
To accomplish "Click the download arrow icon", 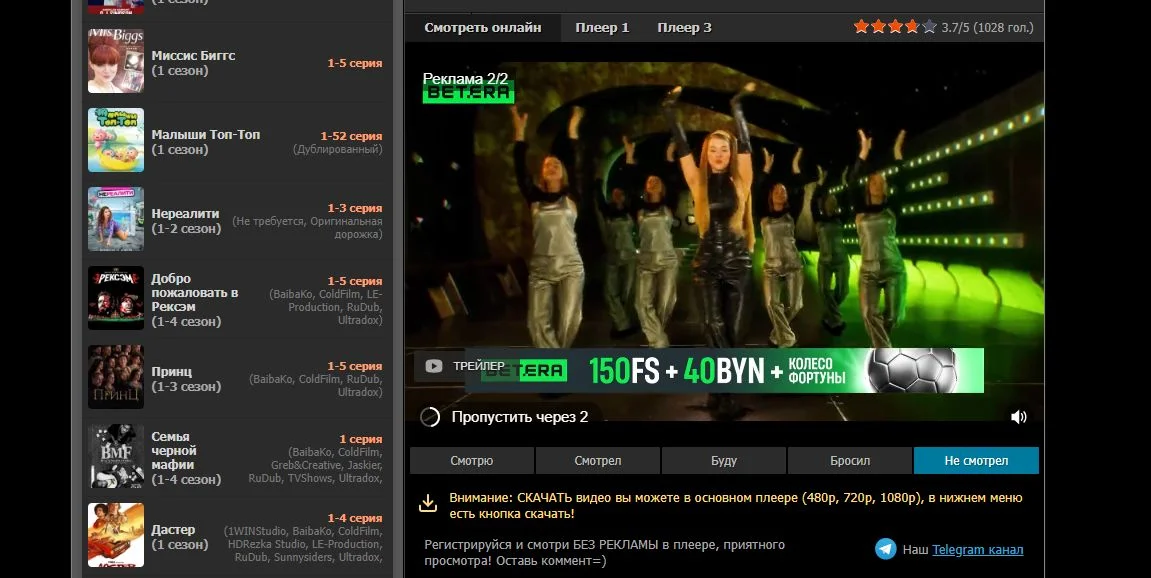I will 428,503.
